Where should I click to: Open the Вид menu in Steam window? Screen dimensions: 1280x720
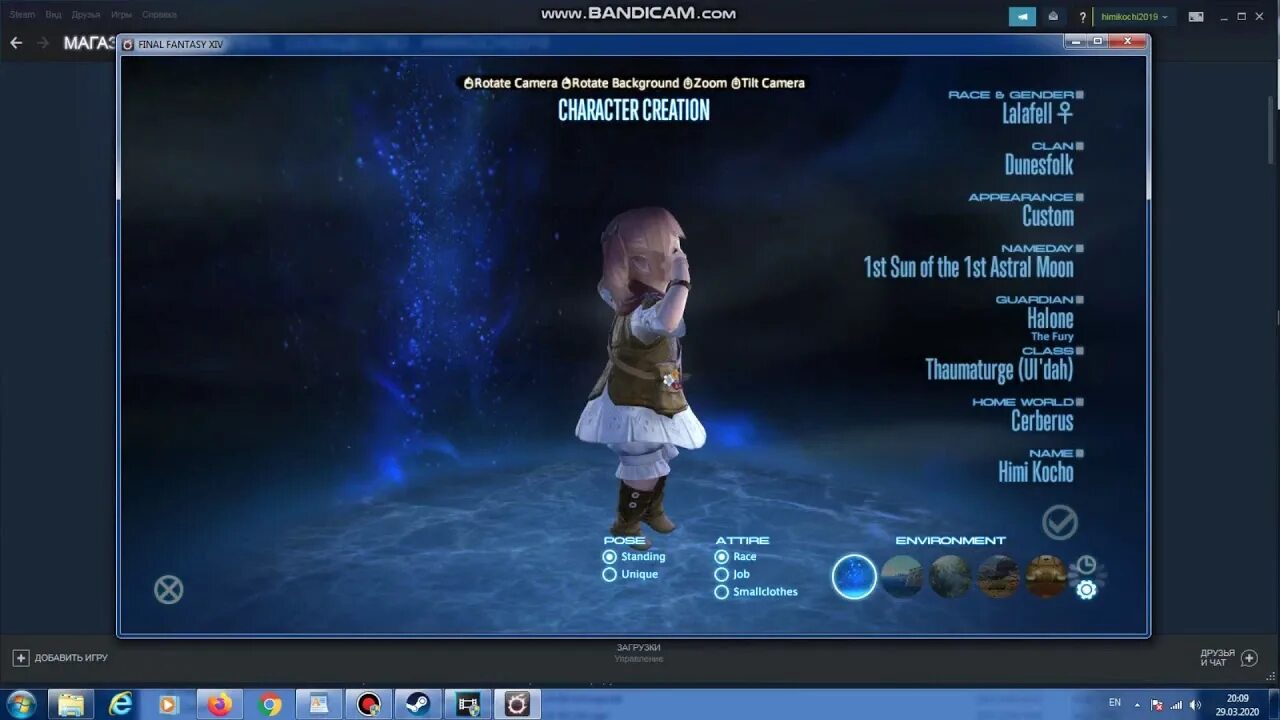(53, 15)
